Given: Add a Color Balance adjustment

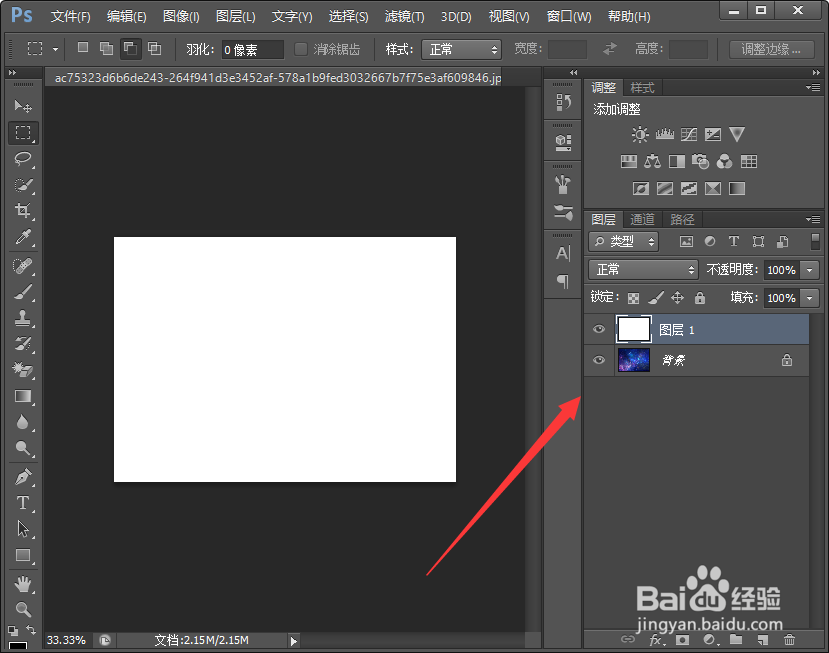Looking at the screenshot, I should pos(652,161).
